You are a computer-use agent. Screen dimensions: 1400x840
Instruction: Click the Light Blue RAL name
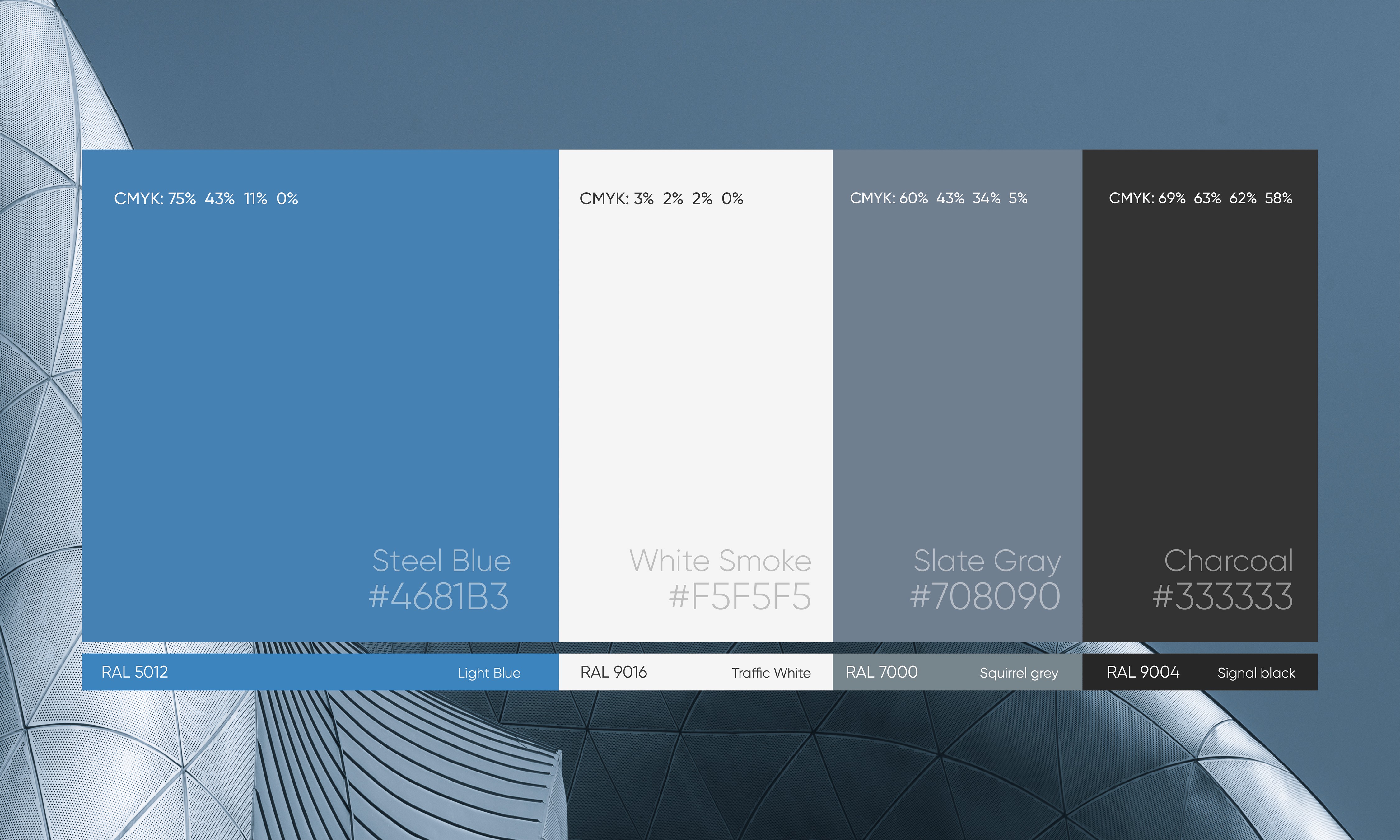click(489, 673)
